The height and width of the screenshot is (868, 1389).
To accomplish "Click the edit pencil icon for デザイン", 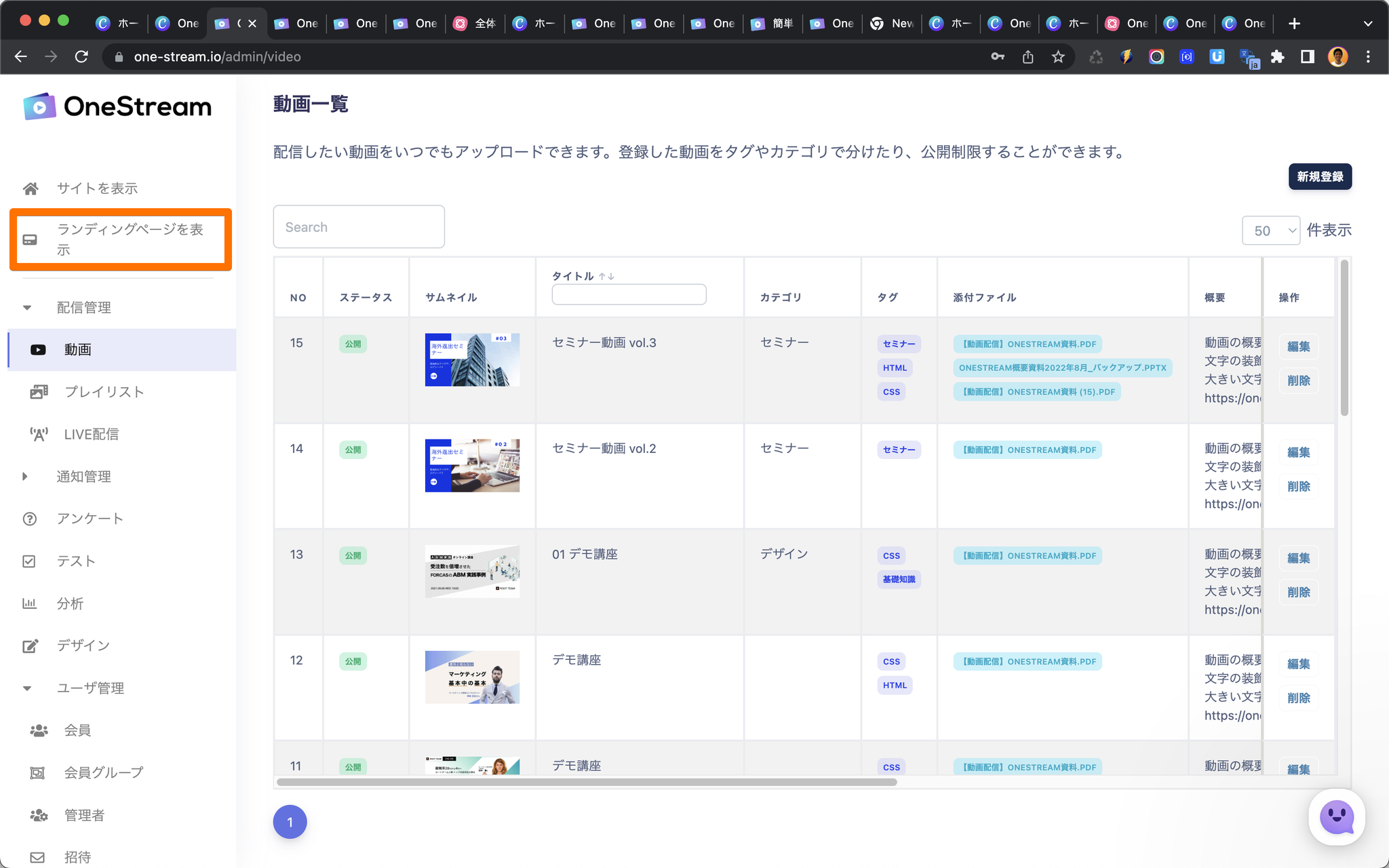I will 30,646.
